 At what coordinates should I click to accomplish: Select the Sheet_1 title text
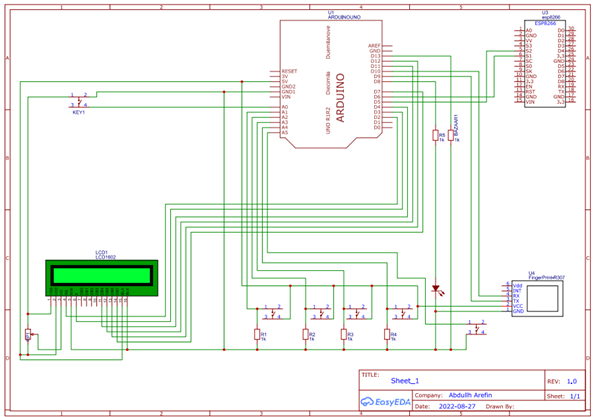(x=405, y=381)
